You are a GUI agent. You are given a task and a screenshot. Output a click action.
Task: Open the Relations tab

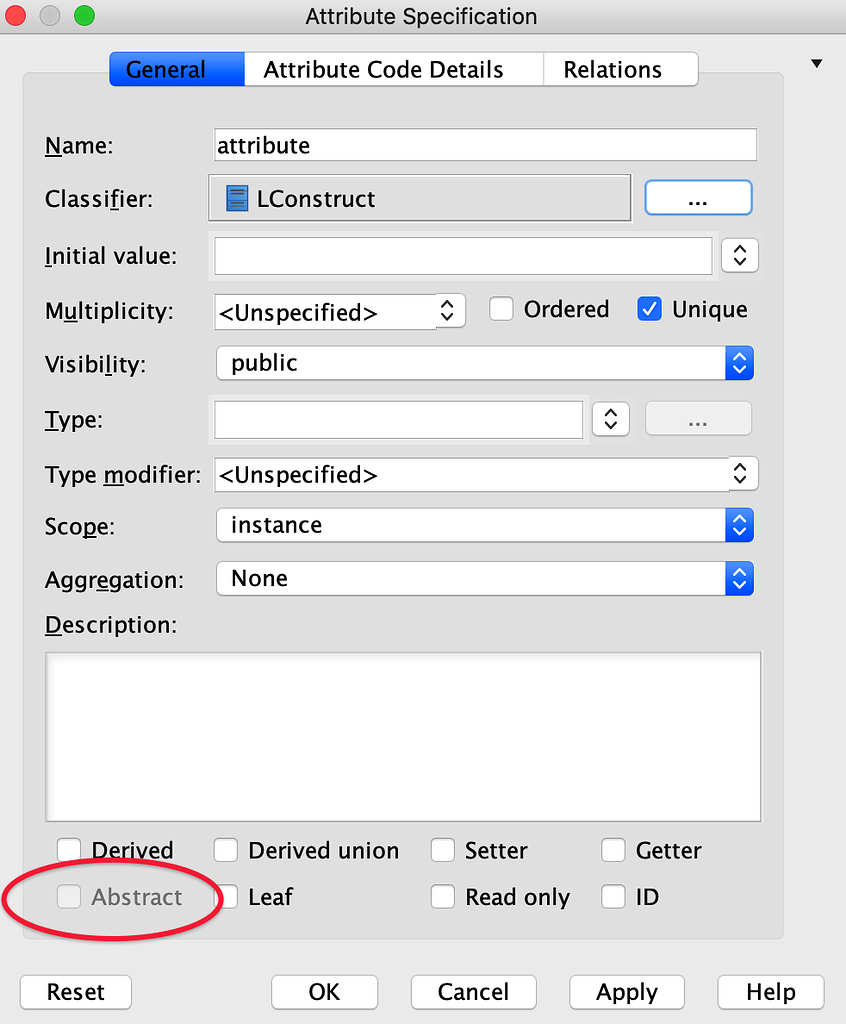[x=620, y=69]
